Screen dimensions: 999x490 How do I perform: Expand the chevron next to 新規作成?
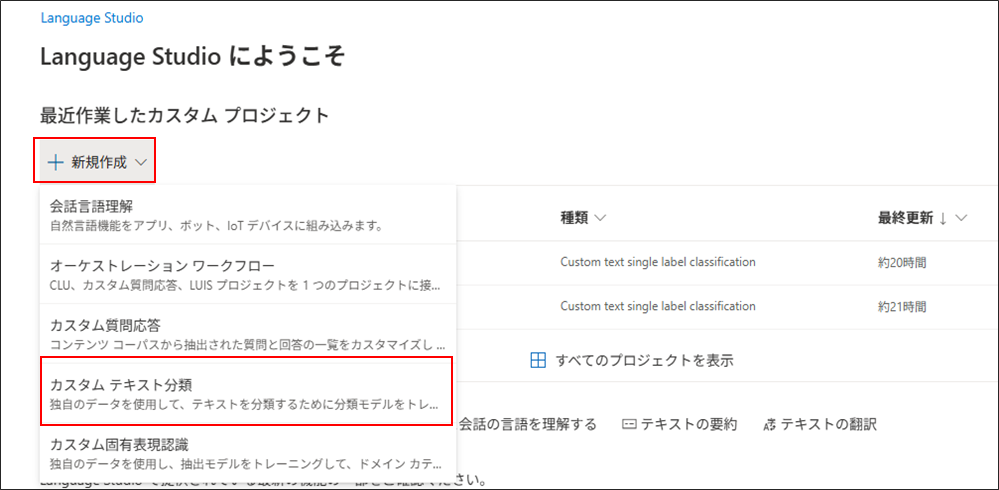point(141,163)
